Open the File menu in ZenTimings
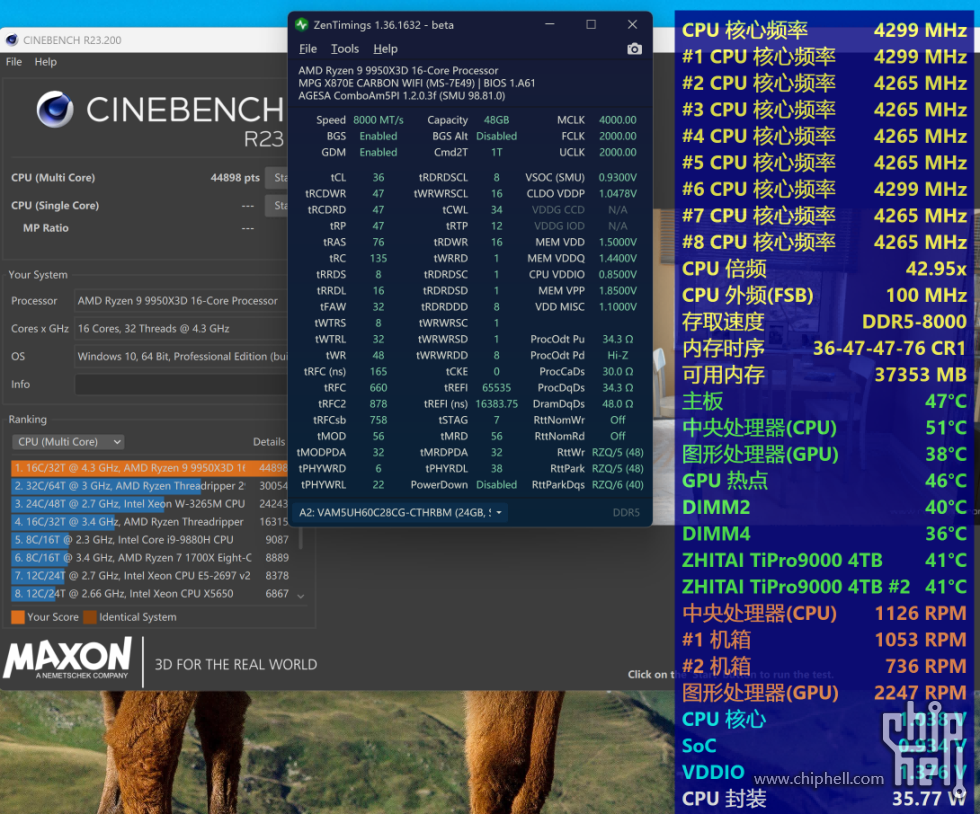 pos(308,49)
